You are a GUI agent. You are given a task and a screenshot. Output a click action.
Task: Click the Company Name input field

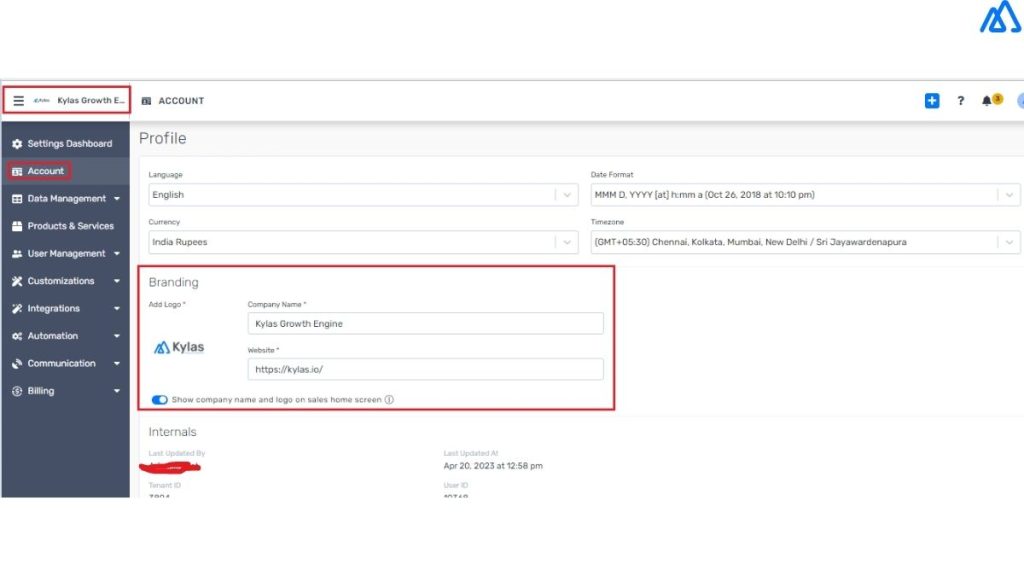click(425, 323)
